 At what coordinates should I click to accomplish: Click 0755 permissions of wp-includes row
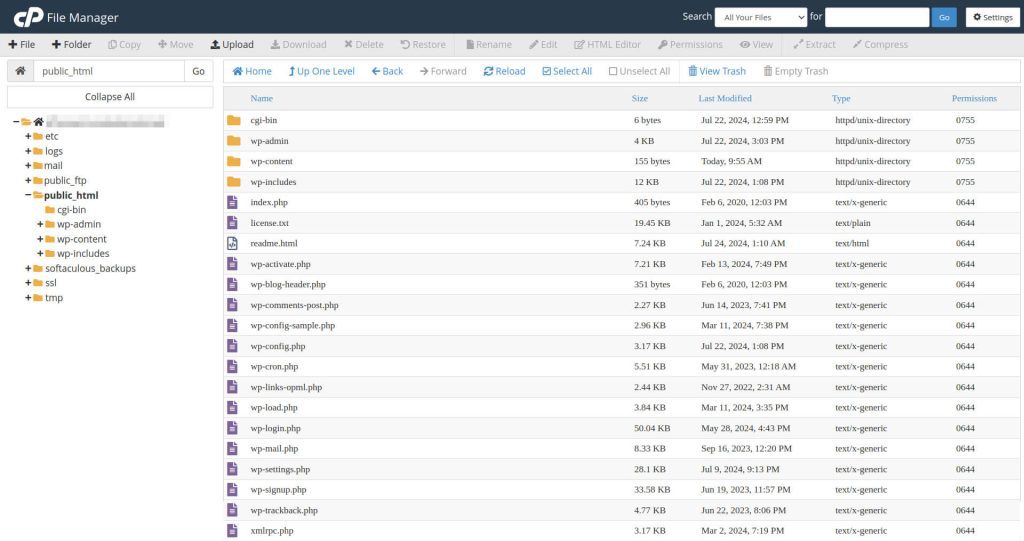tap(965, 182)
